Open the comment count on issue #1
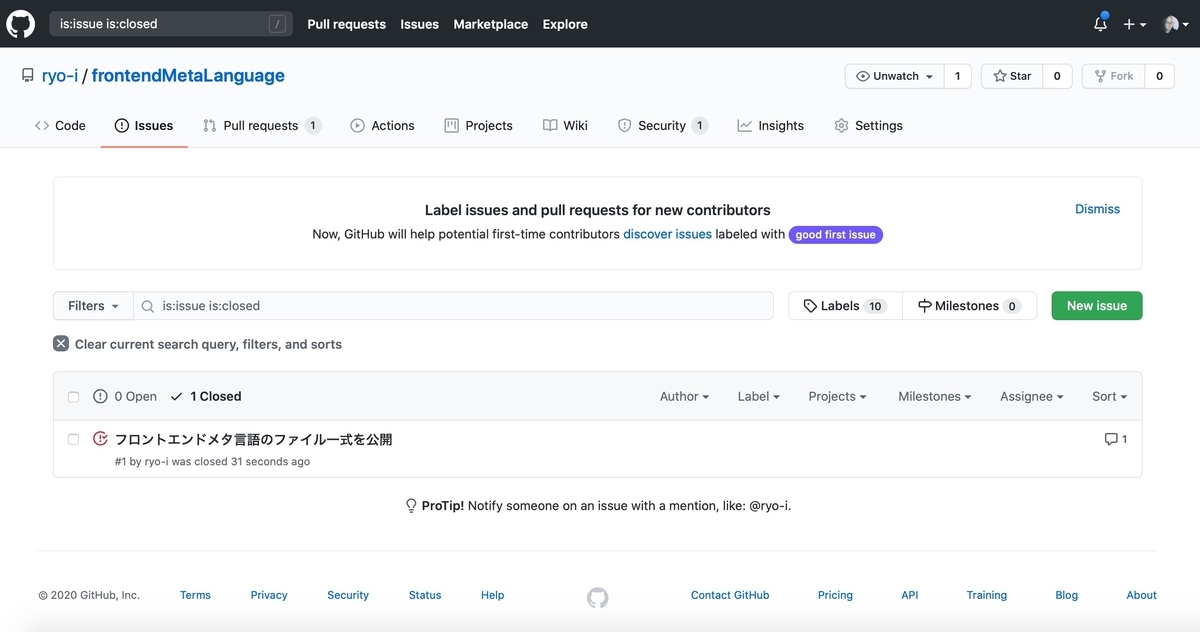Image resolution: width=1200 pixels, height=632 pixels. click(1116, 439)
